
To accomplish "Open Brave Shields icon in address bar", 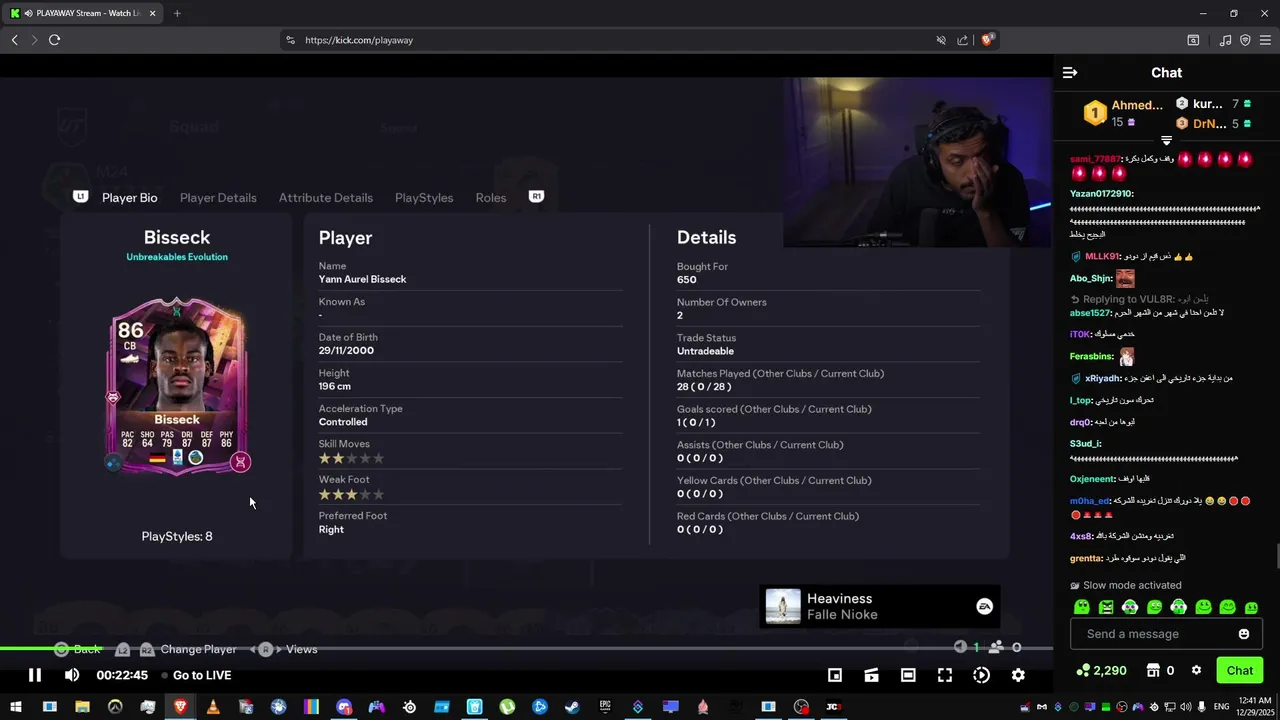I will click(987, 40).
